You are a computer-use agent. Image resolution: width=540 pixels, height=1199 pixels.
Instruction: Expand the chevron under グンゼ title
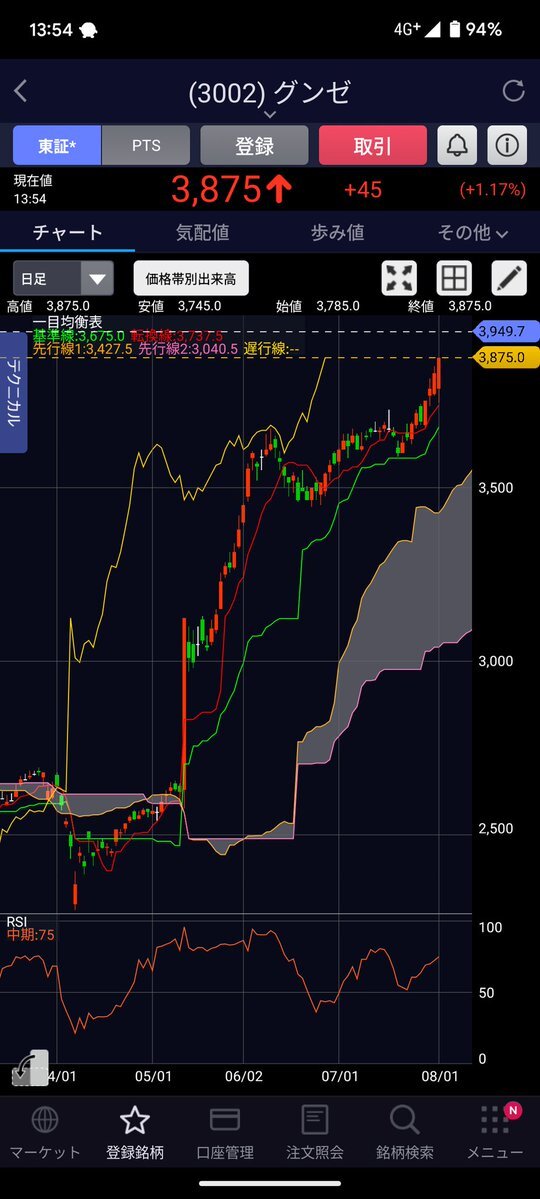tap(269, 115)
